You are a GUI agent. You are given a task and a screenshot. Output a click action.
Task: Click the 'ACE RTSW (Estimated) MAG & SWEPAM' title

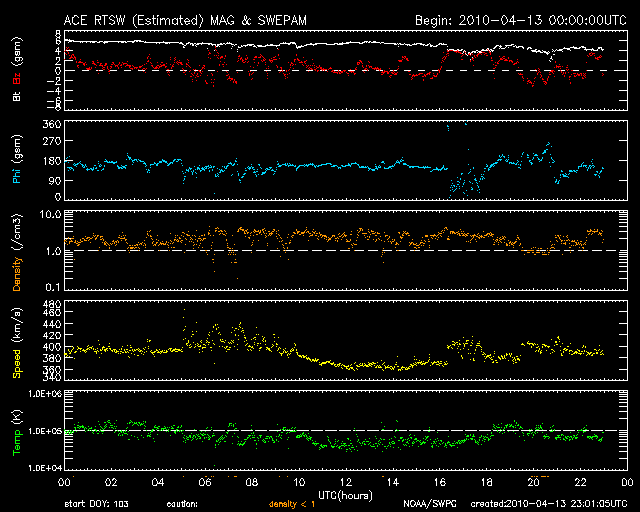[x=185, y=20]
